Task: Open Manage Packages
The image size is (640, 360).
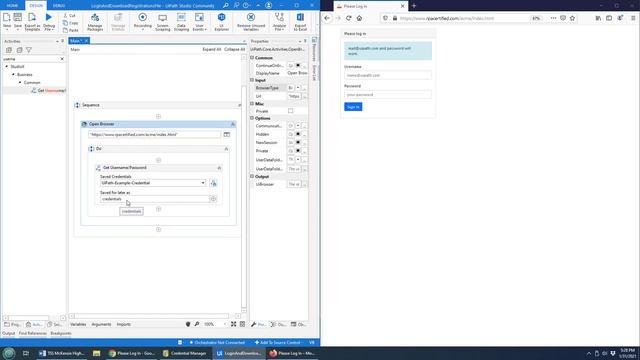Action: (95, 21)
